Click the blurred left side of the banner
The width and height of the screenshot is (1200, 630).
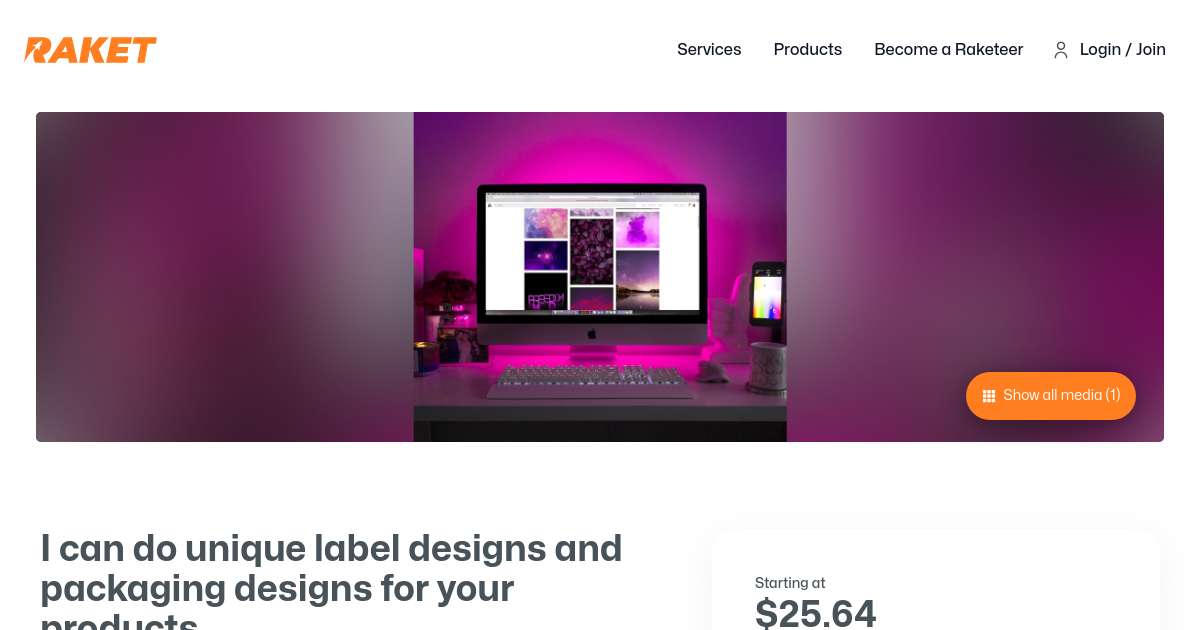pos(225,277)
